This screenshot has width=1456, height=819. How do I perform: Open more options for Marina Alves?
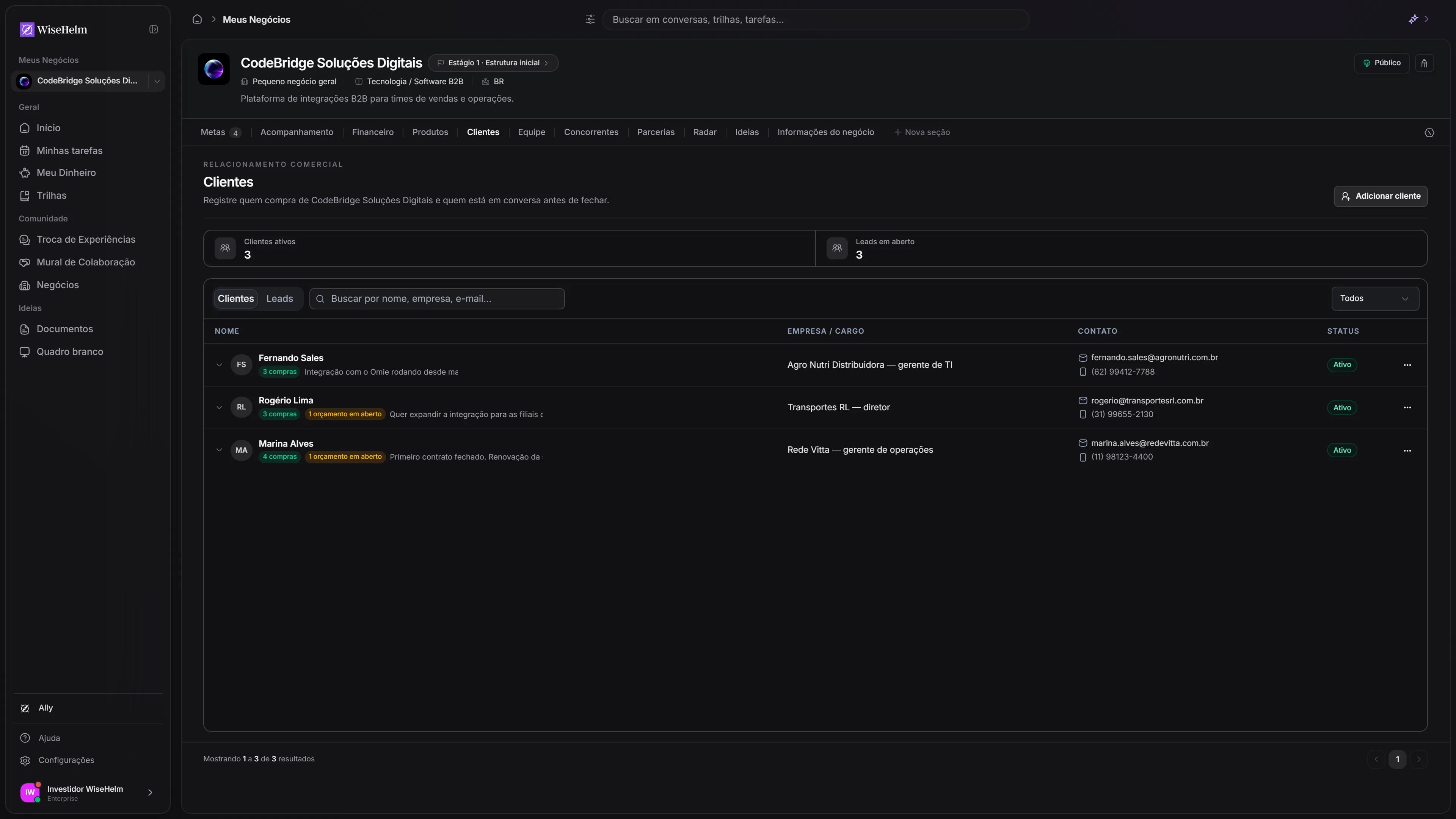[x=1407, y=450]
